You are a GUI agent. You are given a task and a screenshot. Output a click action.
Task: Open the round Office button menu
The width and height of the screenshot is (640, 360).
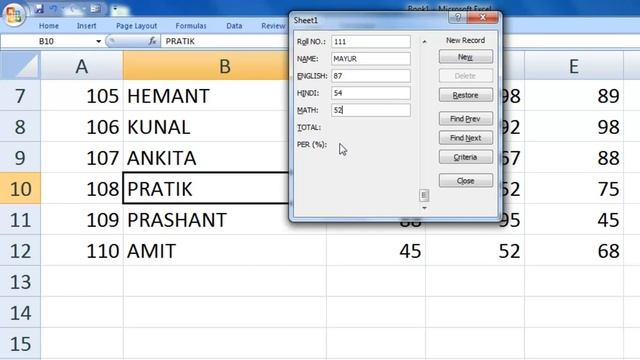pos(14,15)
